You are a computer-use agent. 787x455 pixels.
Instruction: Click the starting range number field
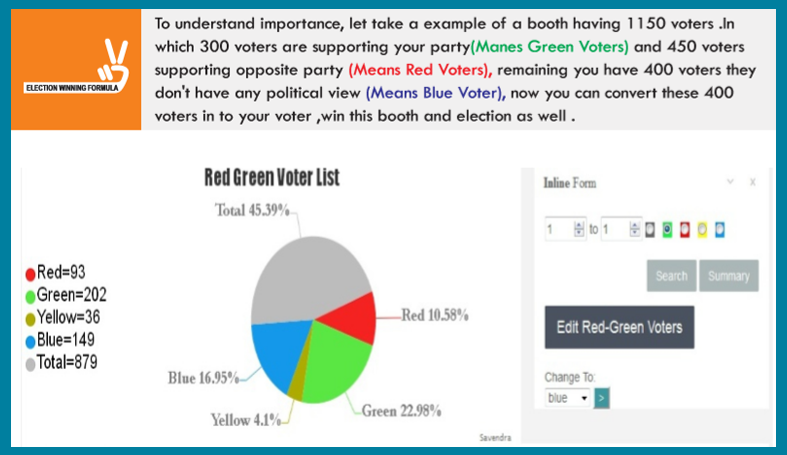pyautogui.click(x=564, y=229)
